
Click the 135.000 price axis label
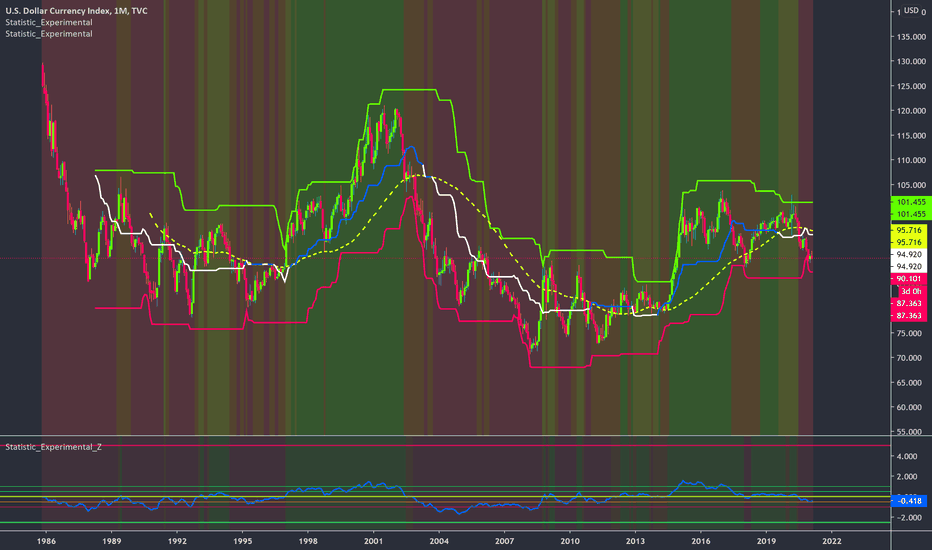[911, 36]
